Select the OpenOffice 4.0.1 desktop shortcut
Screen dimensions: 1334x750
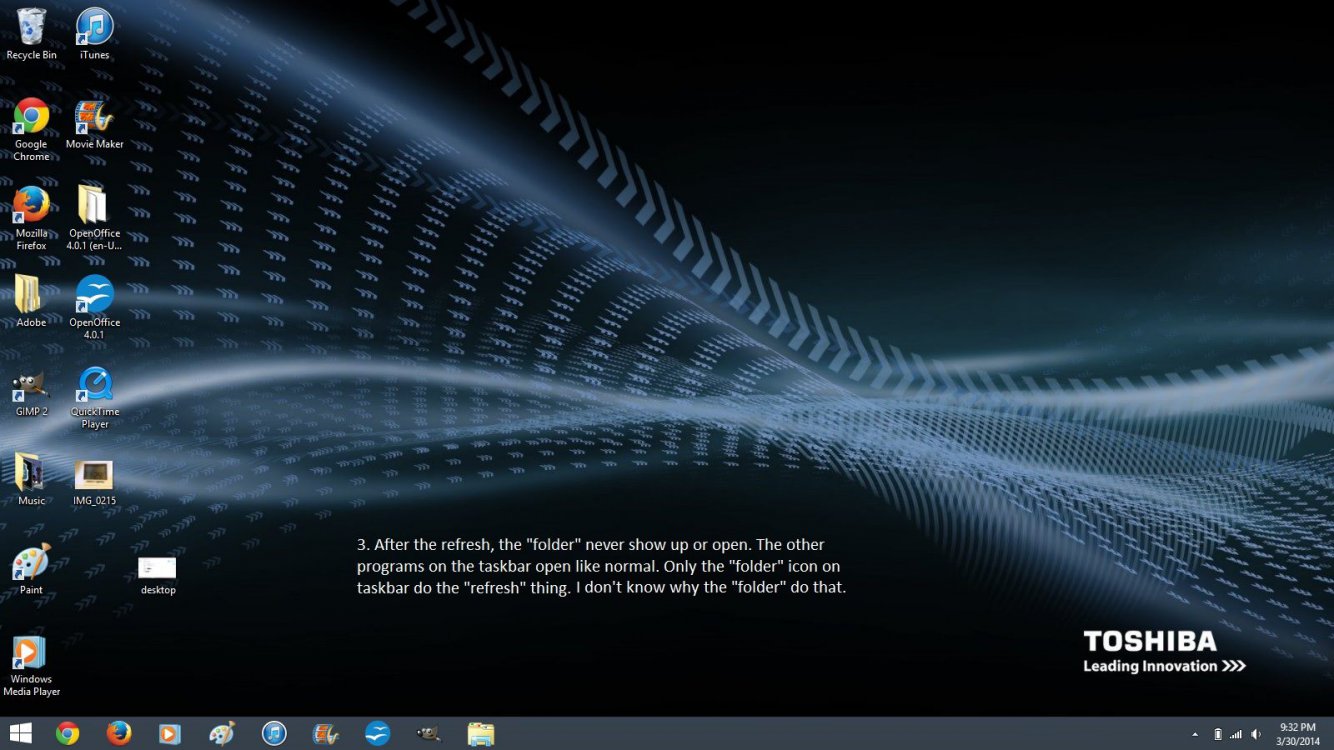tap(94, 307)
